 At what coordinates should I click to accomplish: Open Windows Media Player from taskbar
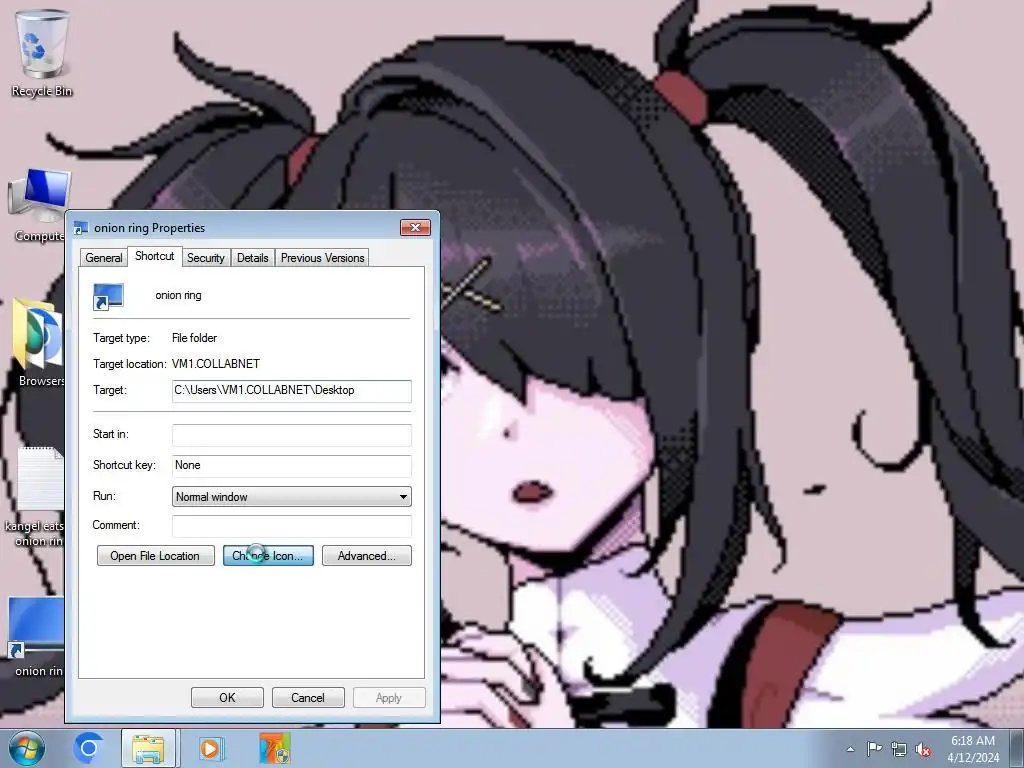click(210, 748)
